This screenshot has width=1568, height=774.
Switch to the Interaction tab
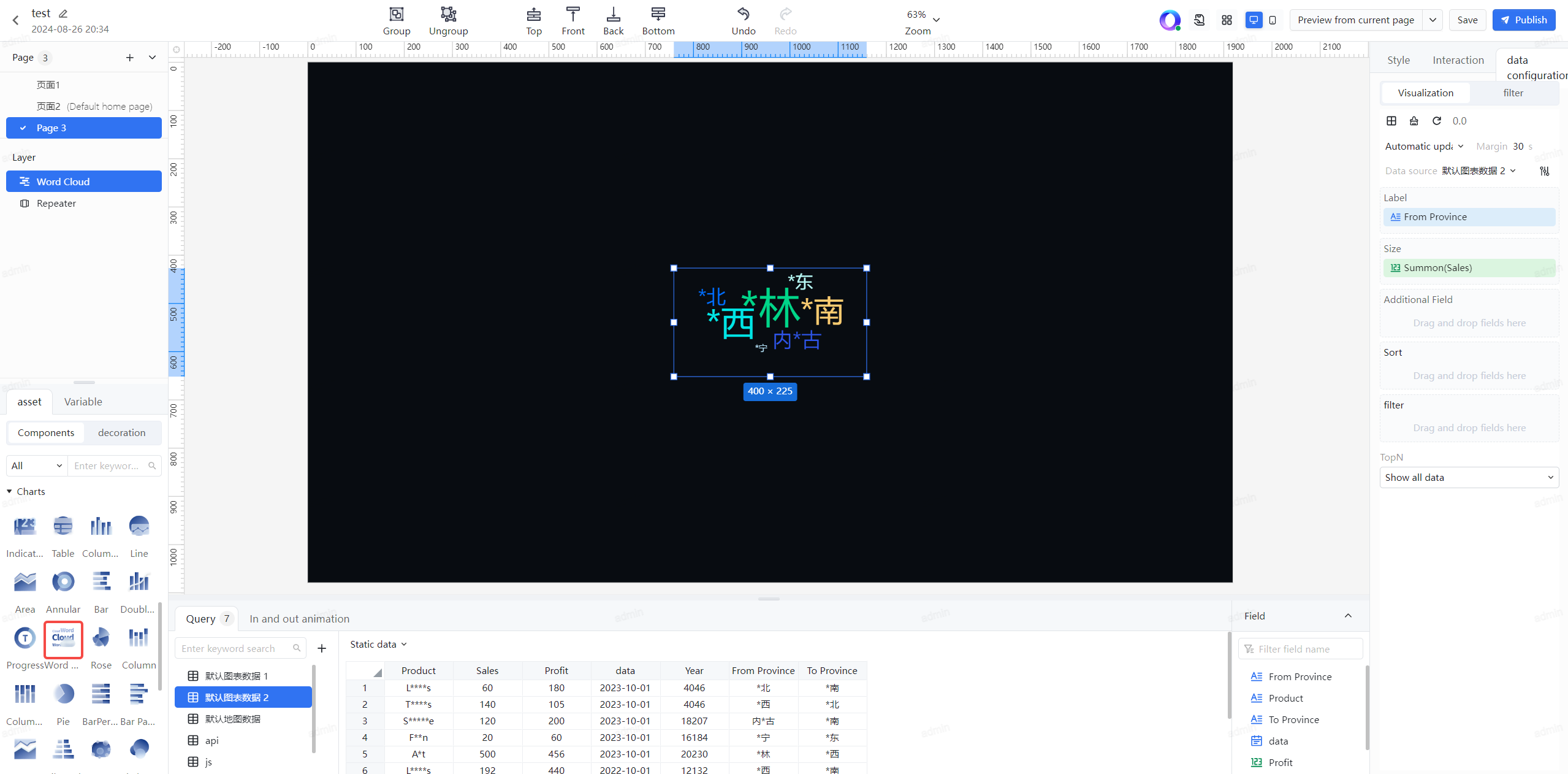(x=1458, y=60)
